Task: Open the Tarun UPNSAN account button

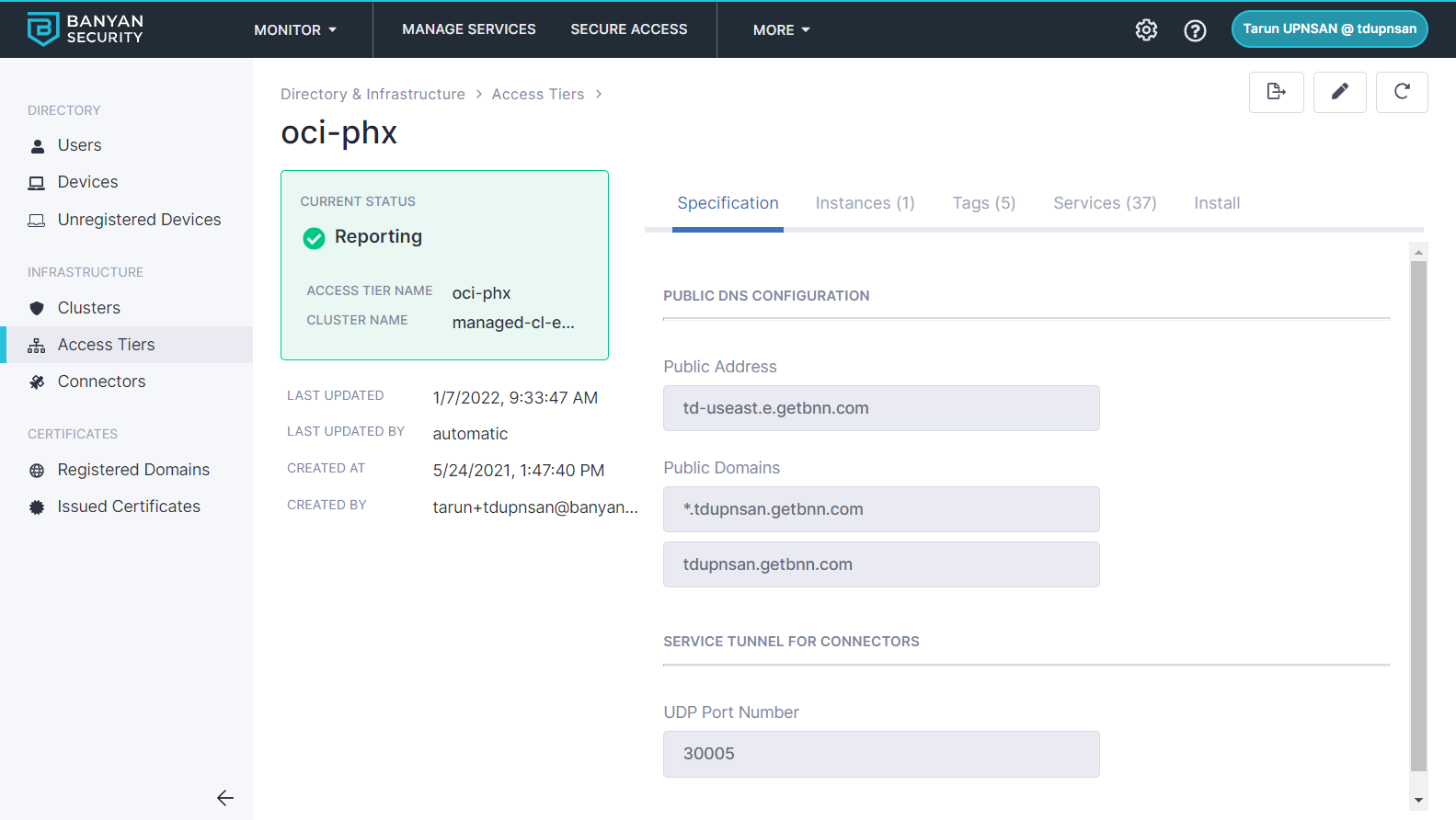Action: pos(1330,28)
